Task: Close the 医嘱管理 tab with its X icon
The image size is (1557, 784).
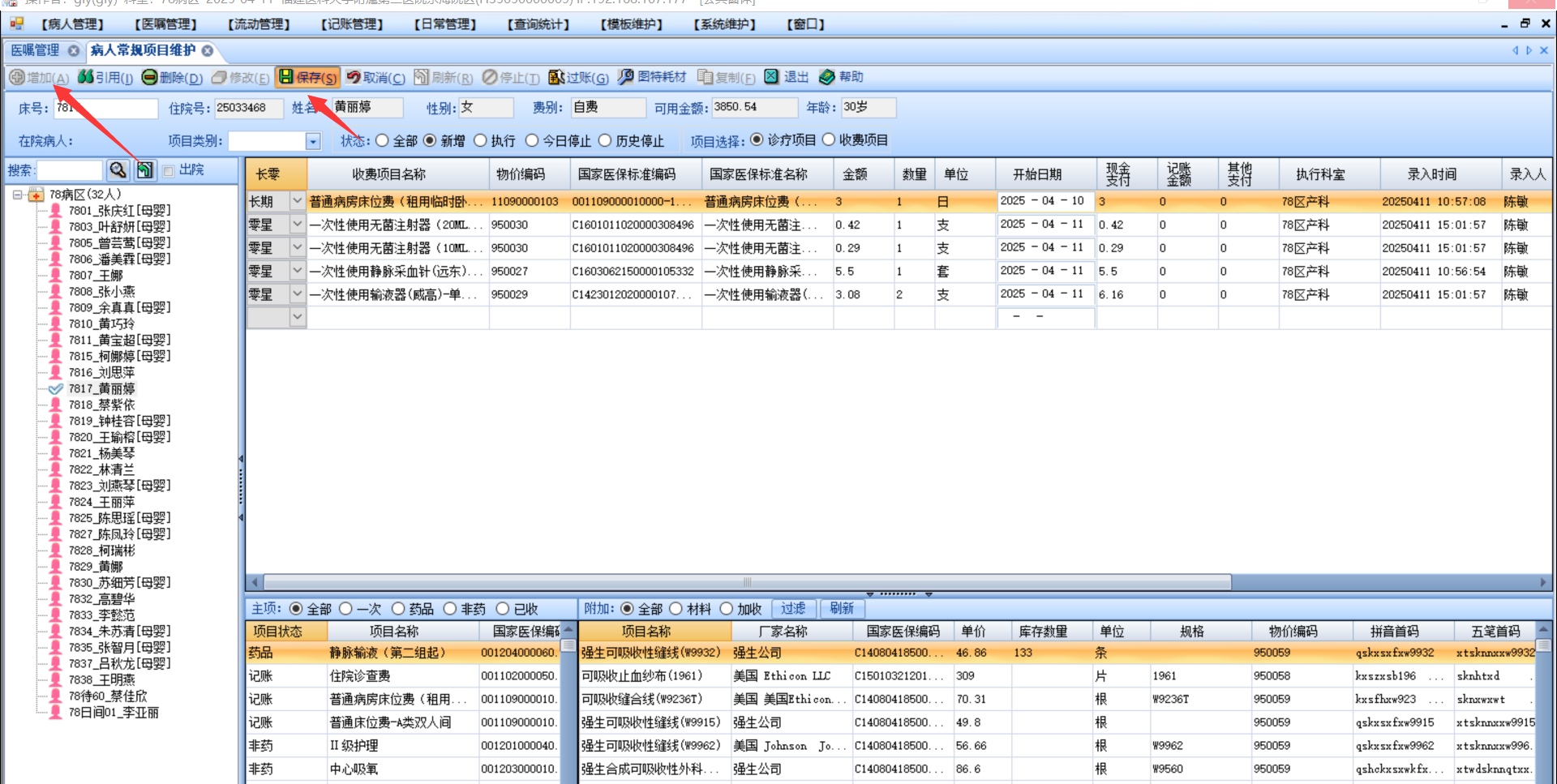Action: click(74, 51)
